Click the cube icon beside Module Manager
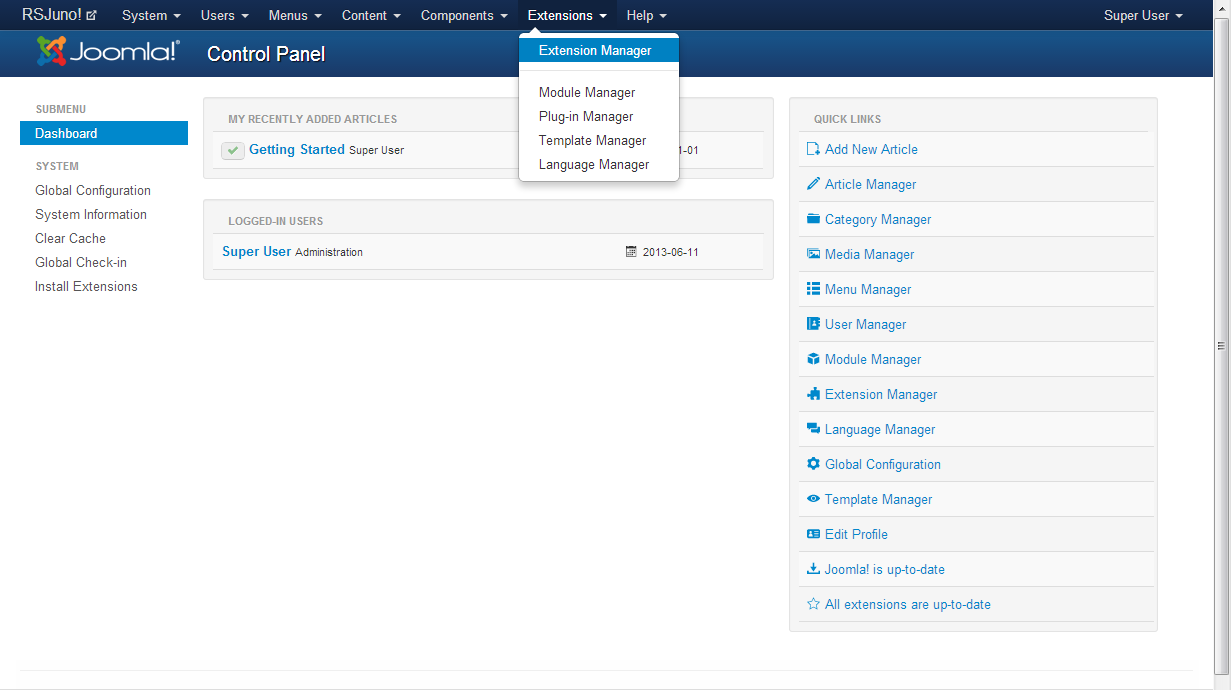Viewport: 1231px width, 690px height. (x=813, y=359)
